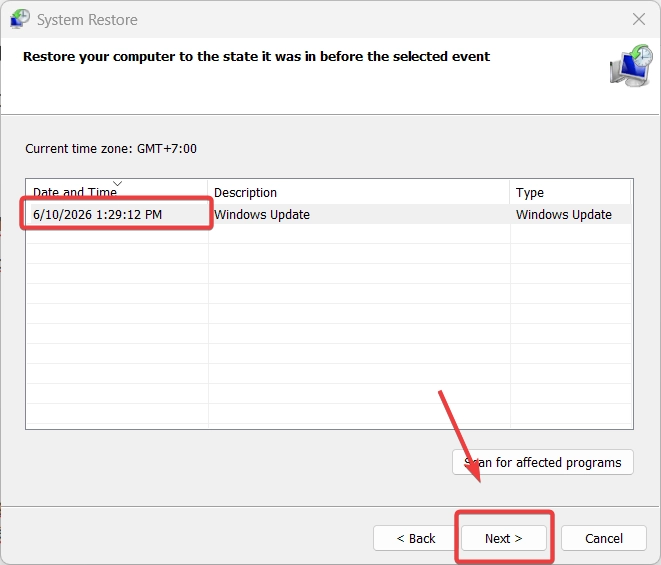Click the Next > button

point(504,538)
